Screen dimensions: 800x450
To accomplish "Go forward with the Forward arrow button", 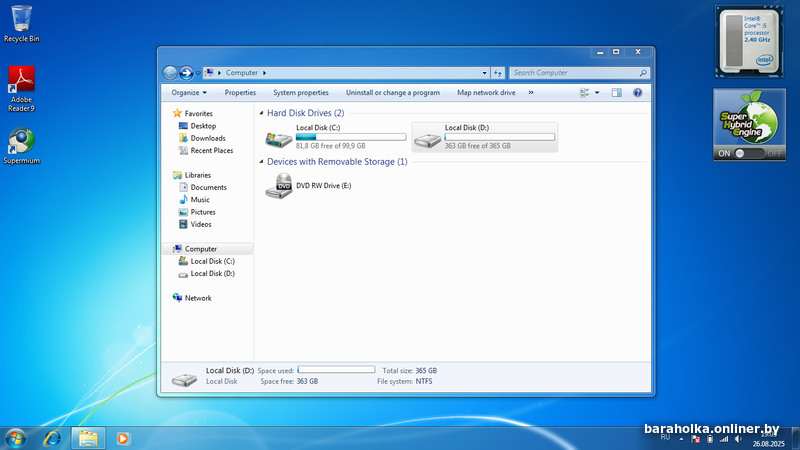I will pos(186,73).
